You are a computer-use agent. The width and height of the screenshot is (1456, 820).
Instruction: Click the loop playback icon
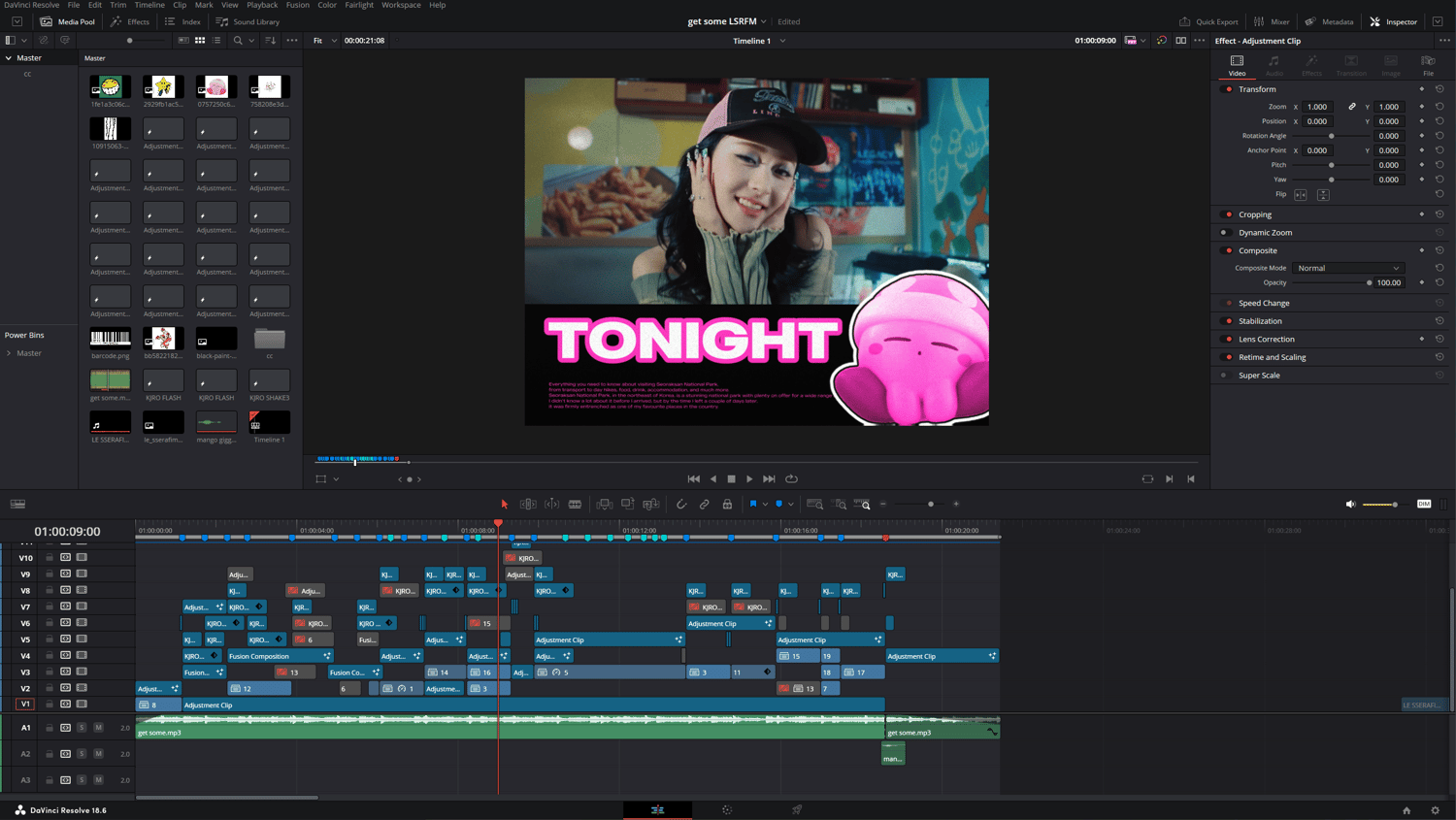coord(792,479)
